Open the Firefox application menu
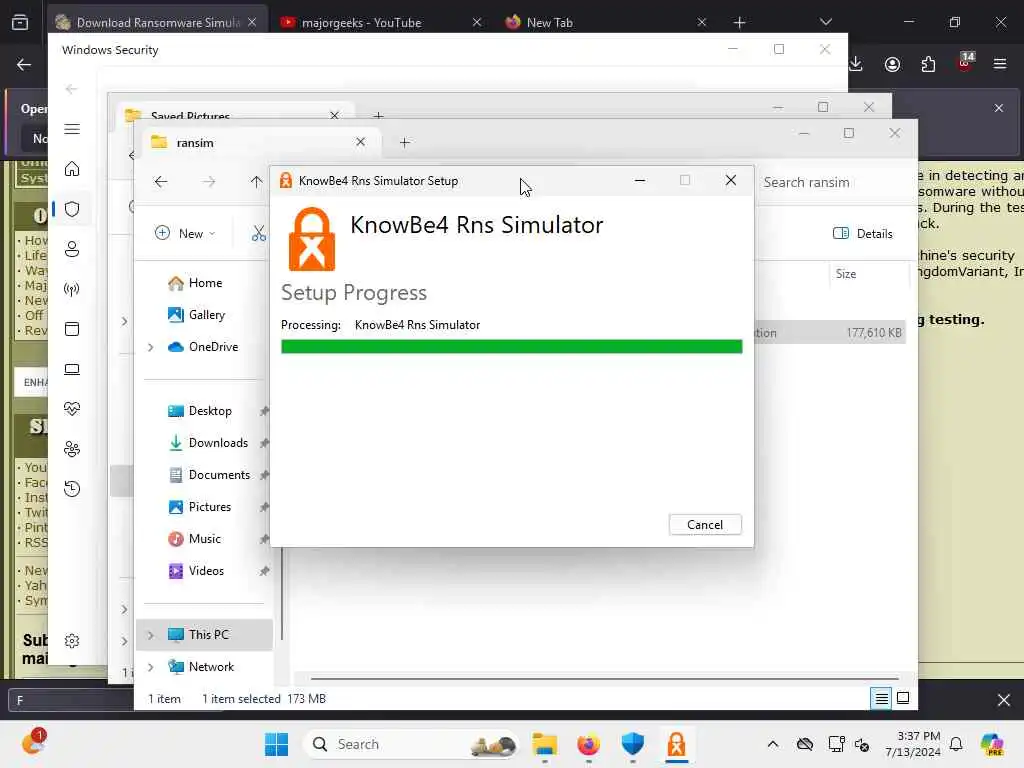 (x=1000, y=64)
